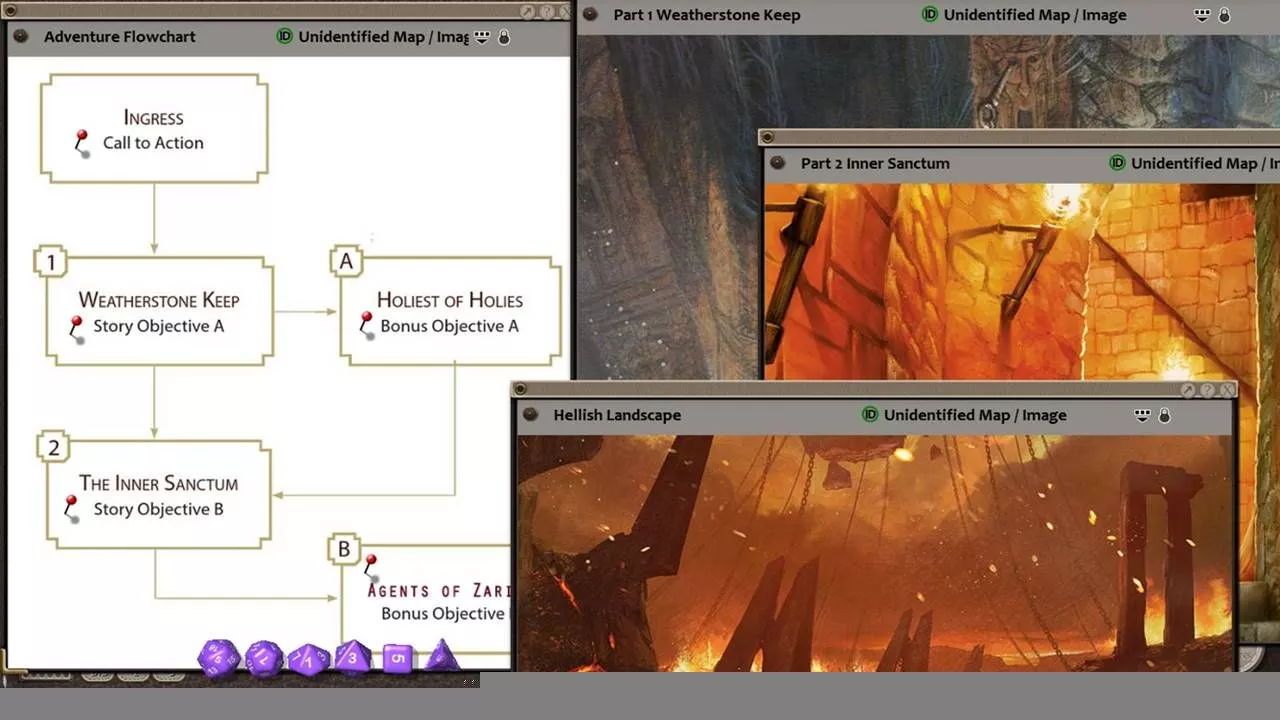Click The Inner Sanctum flowchart heading

(159, 483)
